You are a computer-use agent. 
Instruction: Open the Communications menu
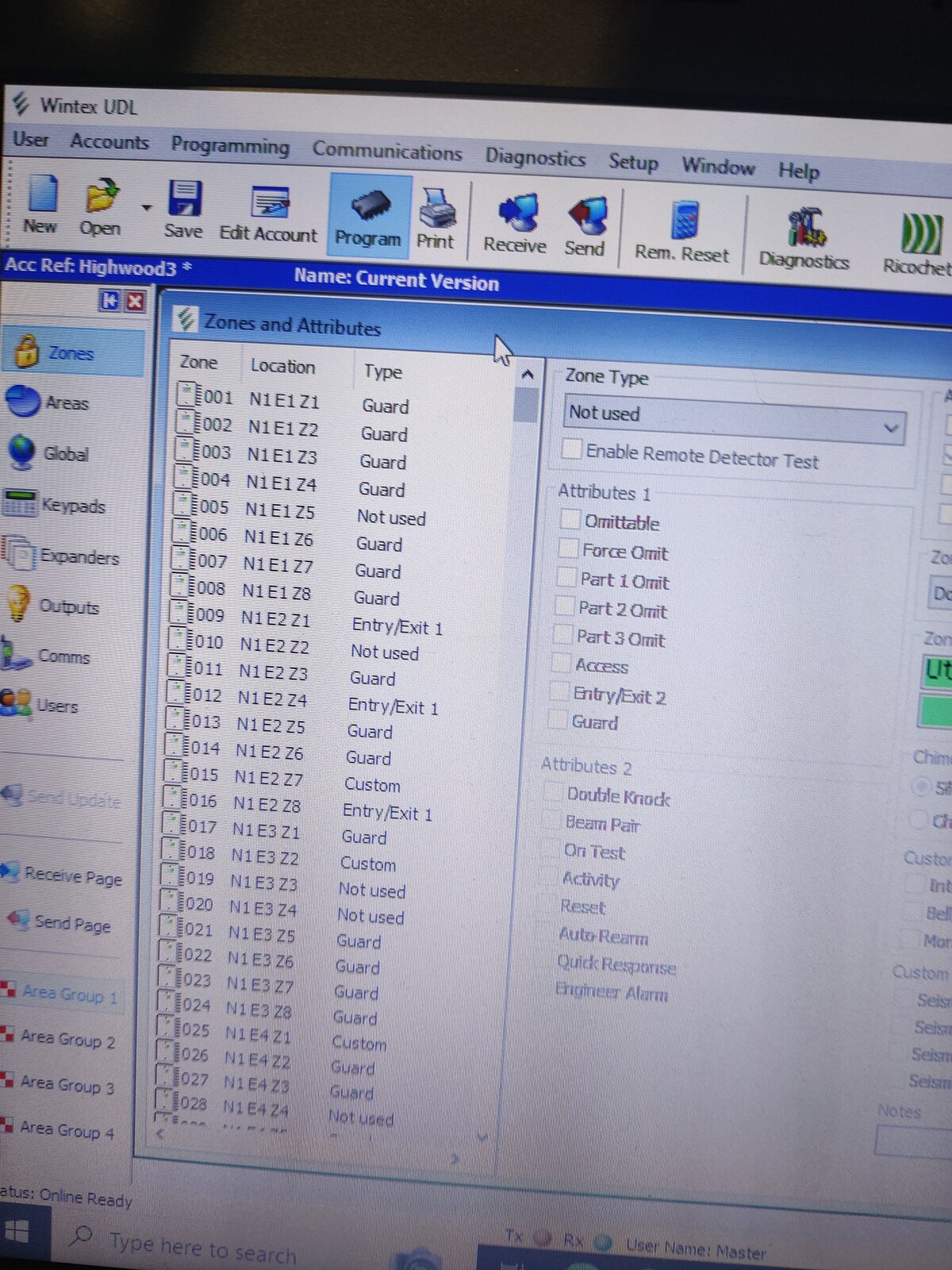pyautogui.click(x=386, y=151)
